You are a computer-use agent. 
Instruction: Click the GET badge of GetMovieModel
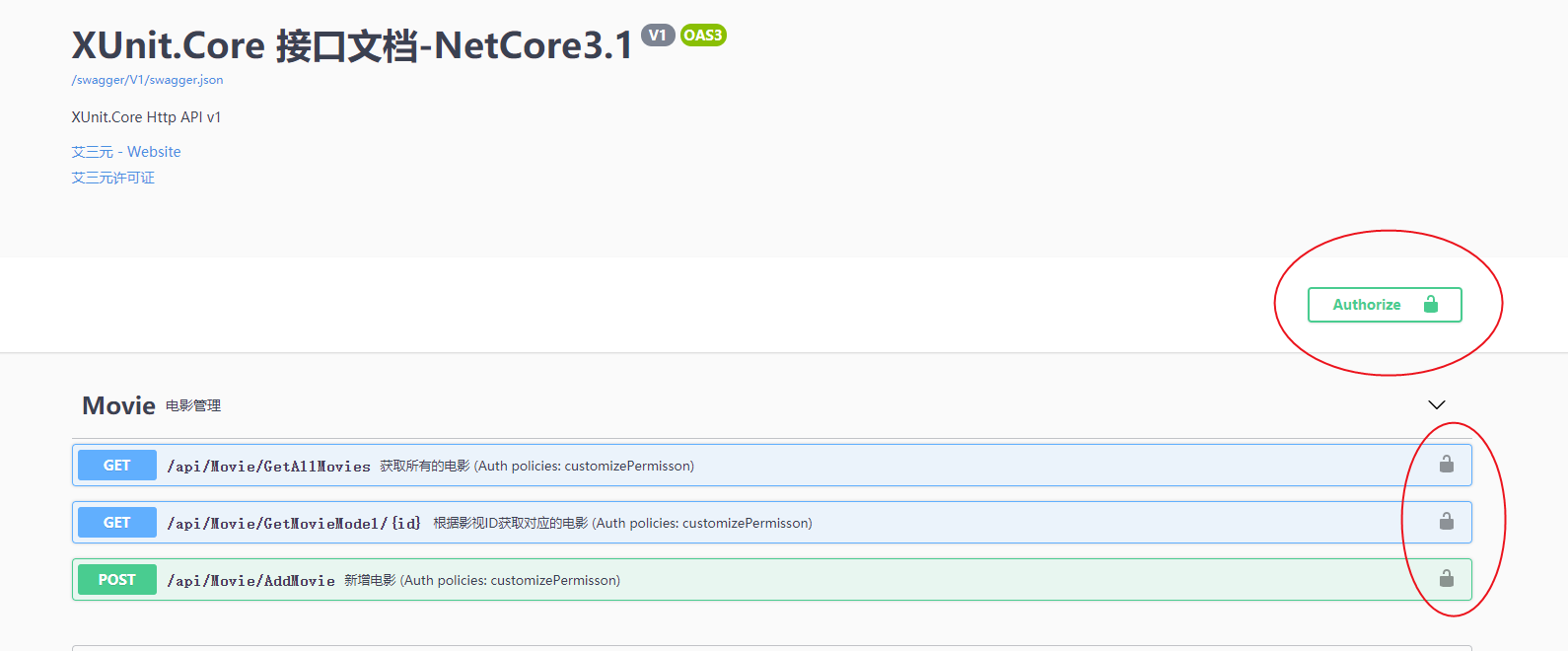click(x=117, y=523)
